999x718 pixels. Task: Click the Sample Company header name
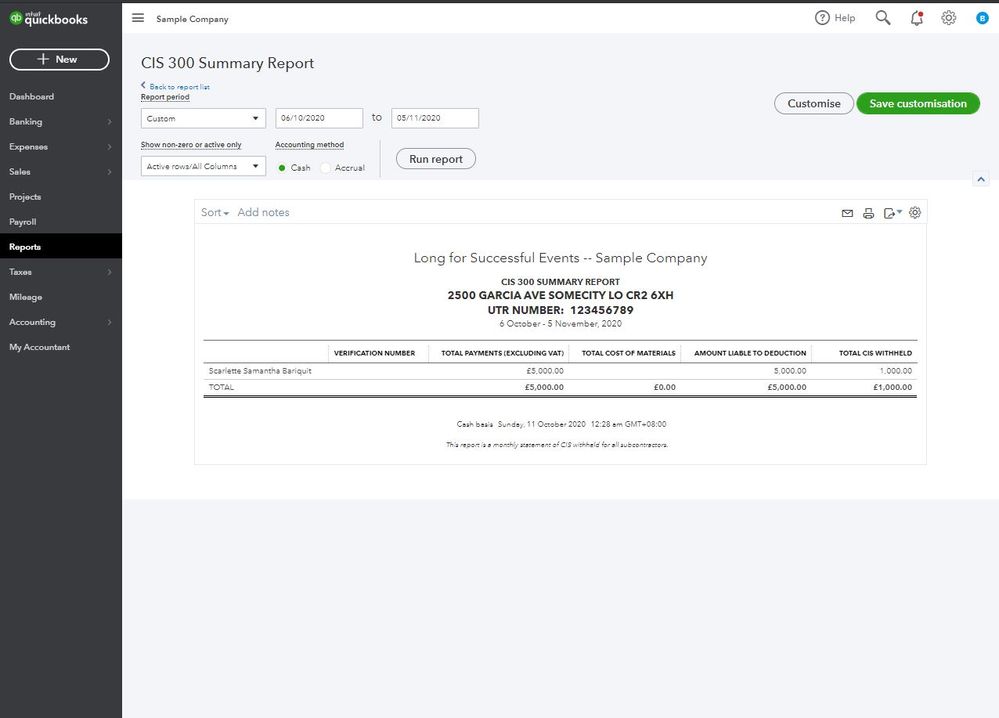point(192,19)
